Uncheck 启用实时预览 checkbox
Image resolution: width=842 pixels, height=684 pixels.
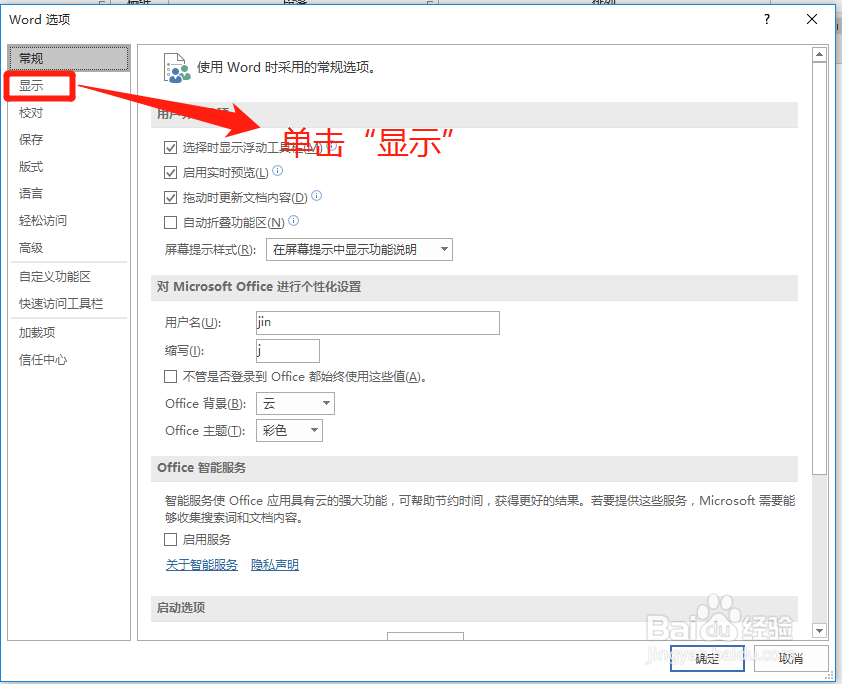[x=170, y=172]
